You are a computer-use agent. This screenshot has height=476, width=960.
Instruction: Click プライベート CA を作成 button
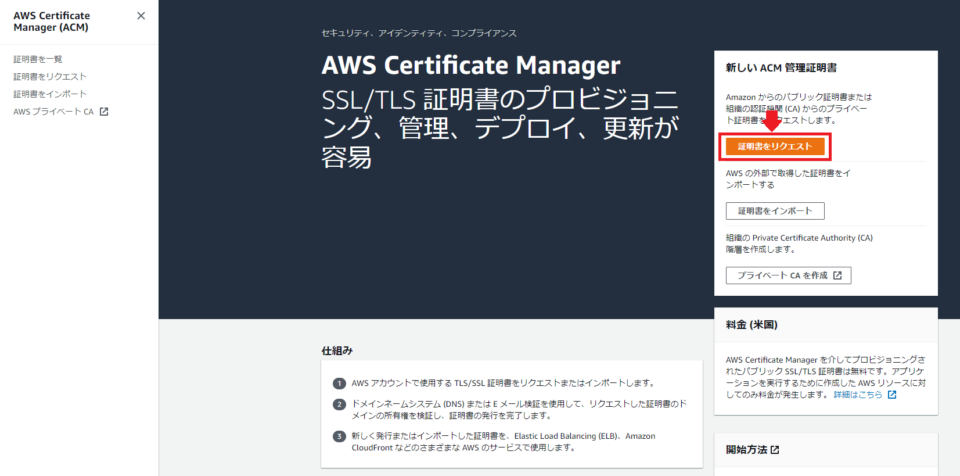click(789, 276)
